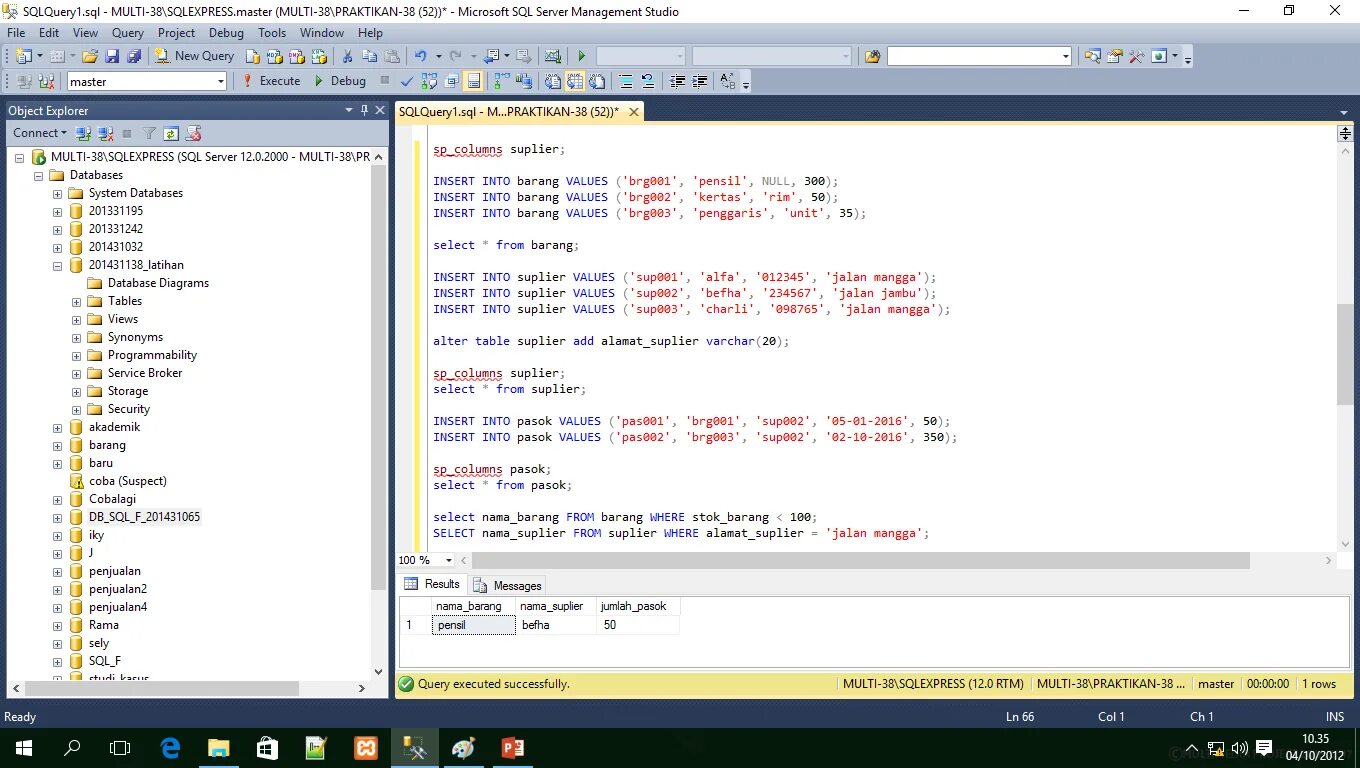Click the Increase Indent icon
Screen dimensions: 1360x768
700,81
